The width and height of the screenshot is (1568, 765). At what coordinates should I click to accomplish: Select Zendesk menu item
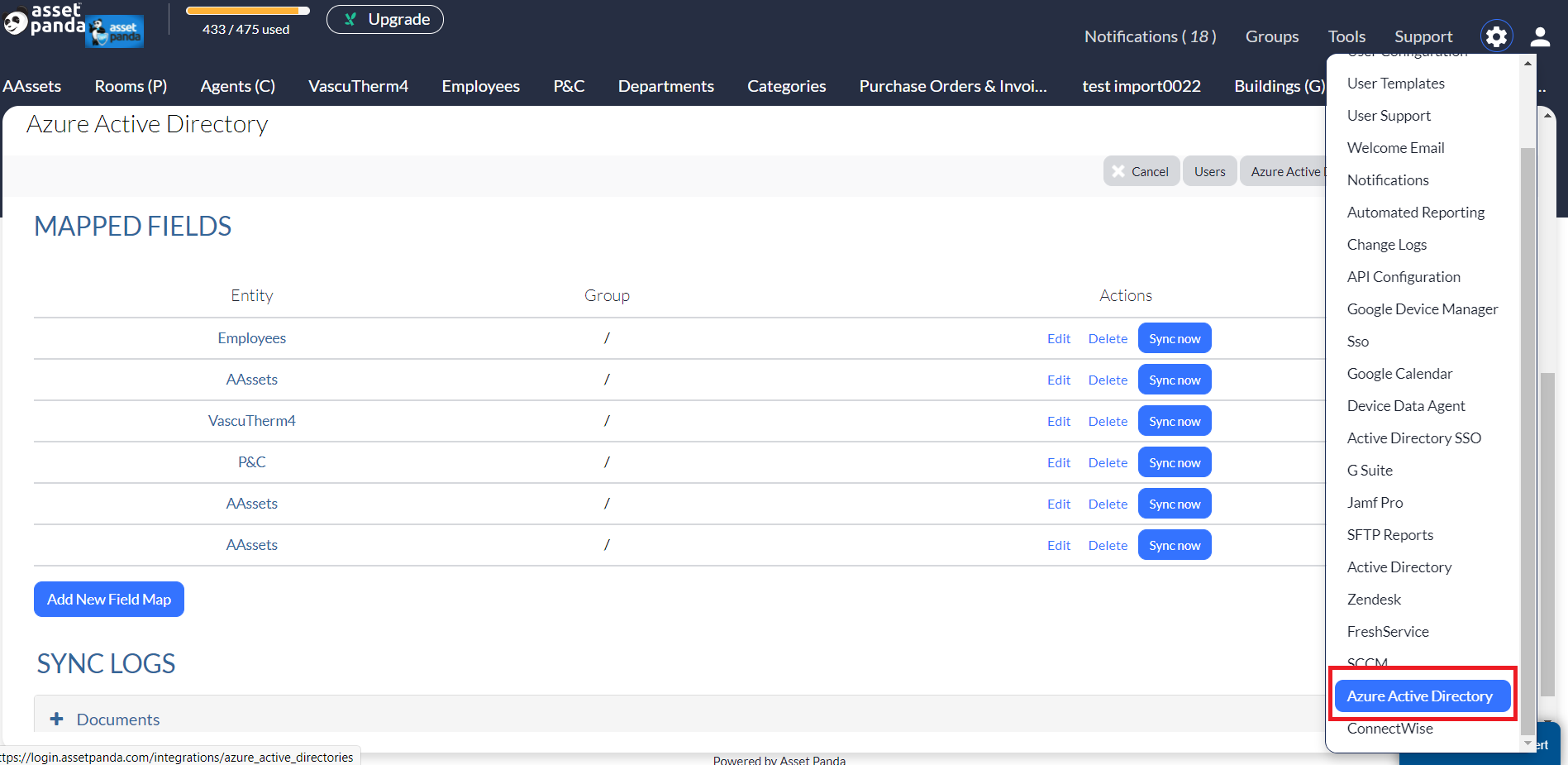tap(1374, 600)
